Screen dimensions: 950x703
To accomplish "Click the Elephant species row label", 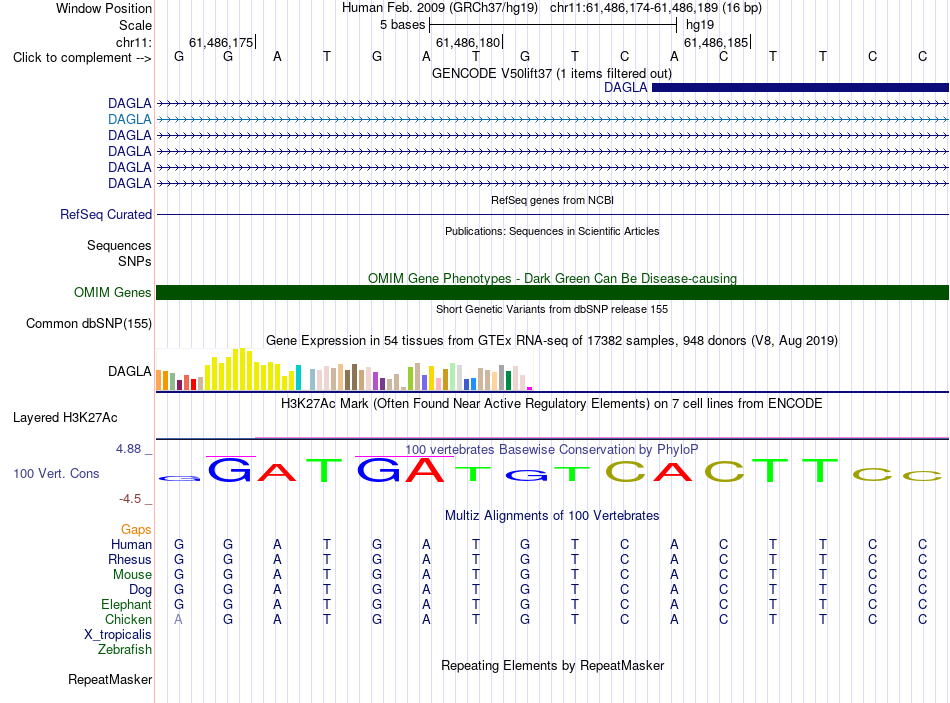I will click(126, 605).
